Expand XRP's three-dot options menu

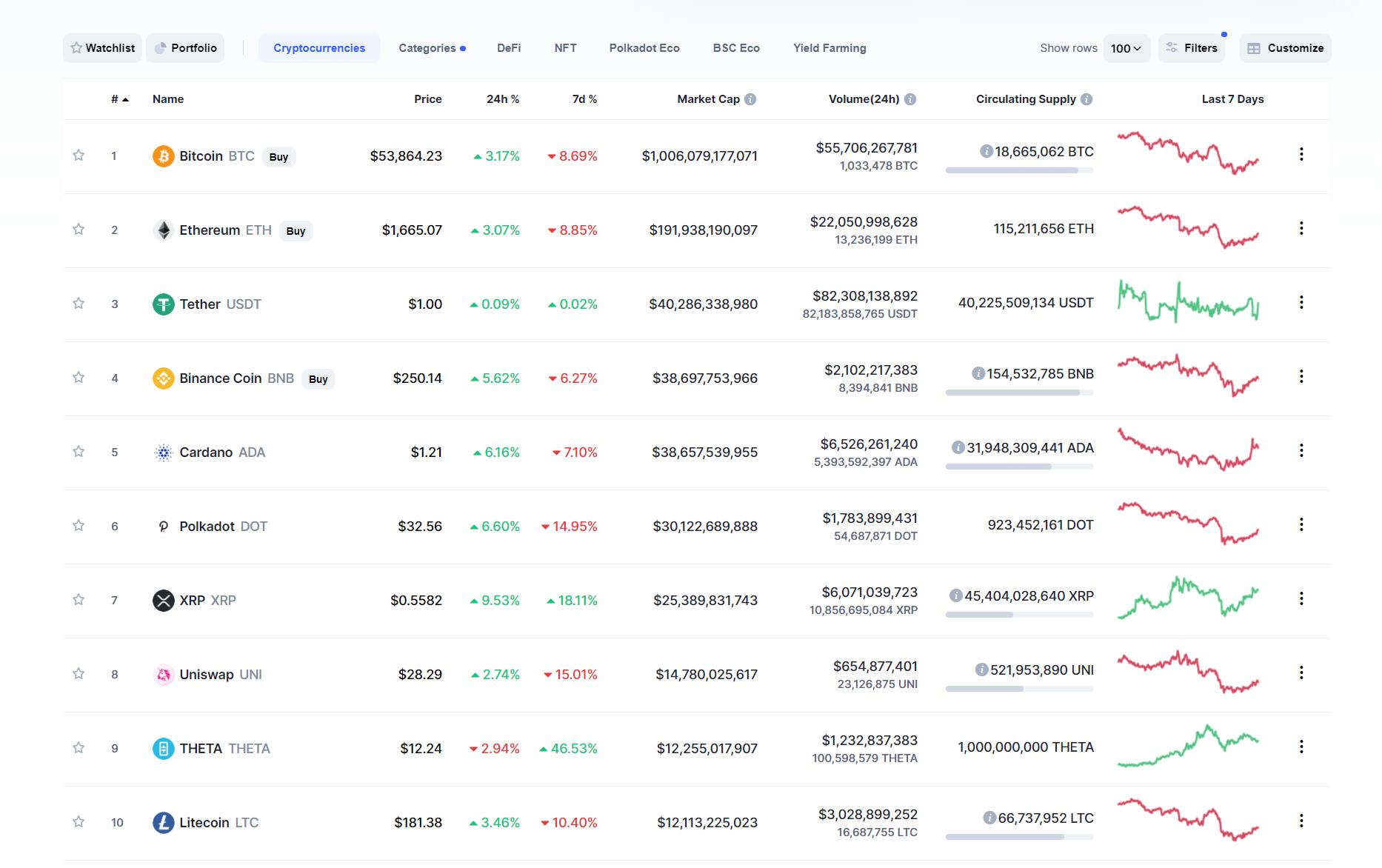click(x=1301, y=598)
